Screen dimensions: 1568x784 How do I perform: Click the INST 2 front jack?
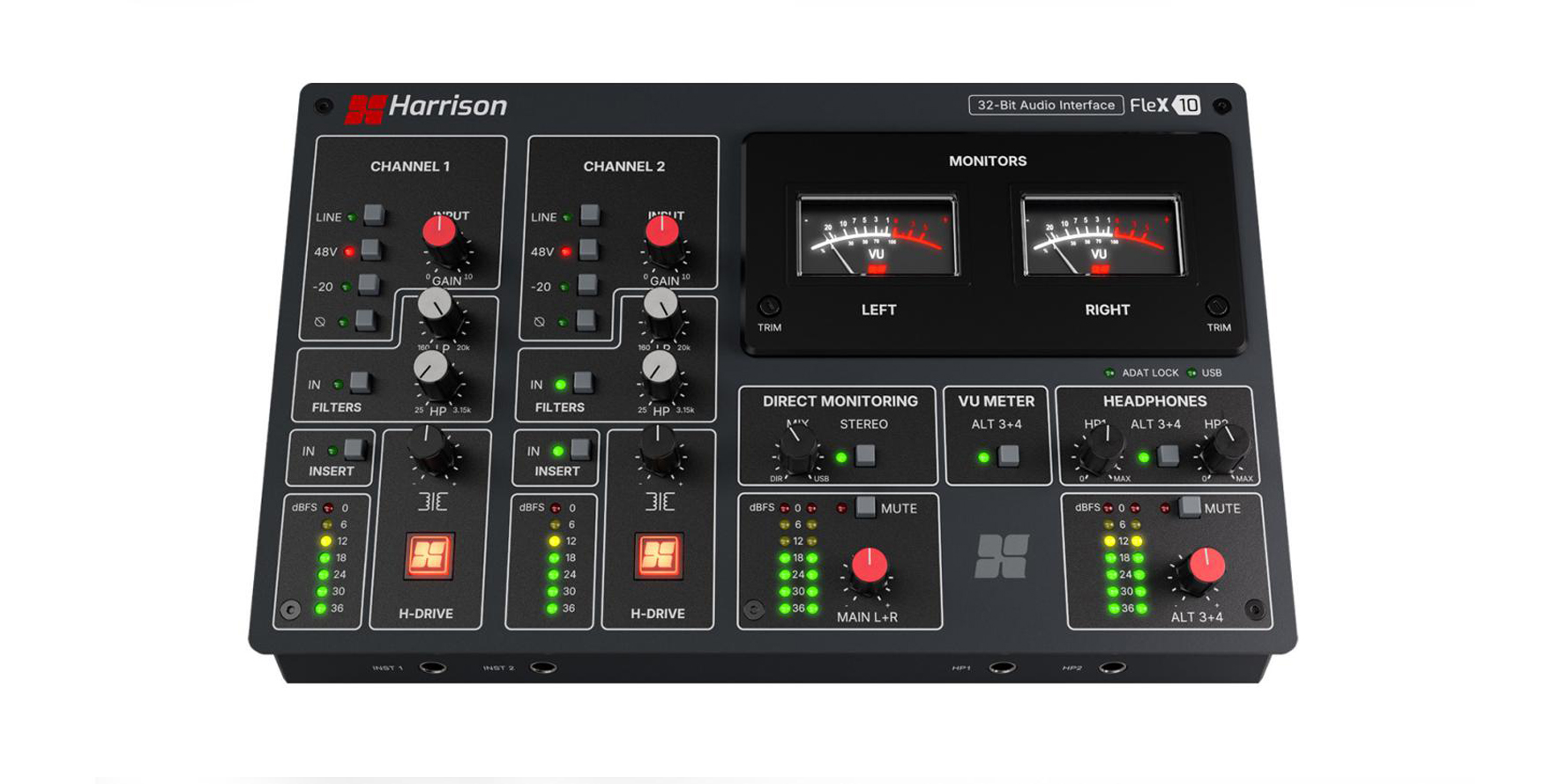(x=543, y=668)
